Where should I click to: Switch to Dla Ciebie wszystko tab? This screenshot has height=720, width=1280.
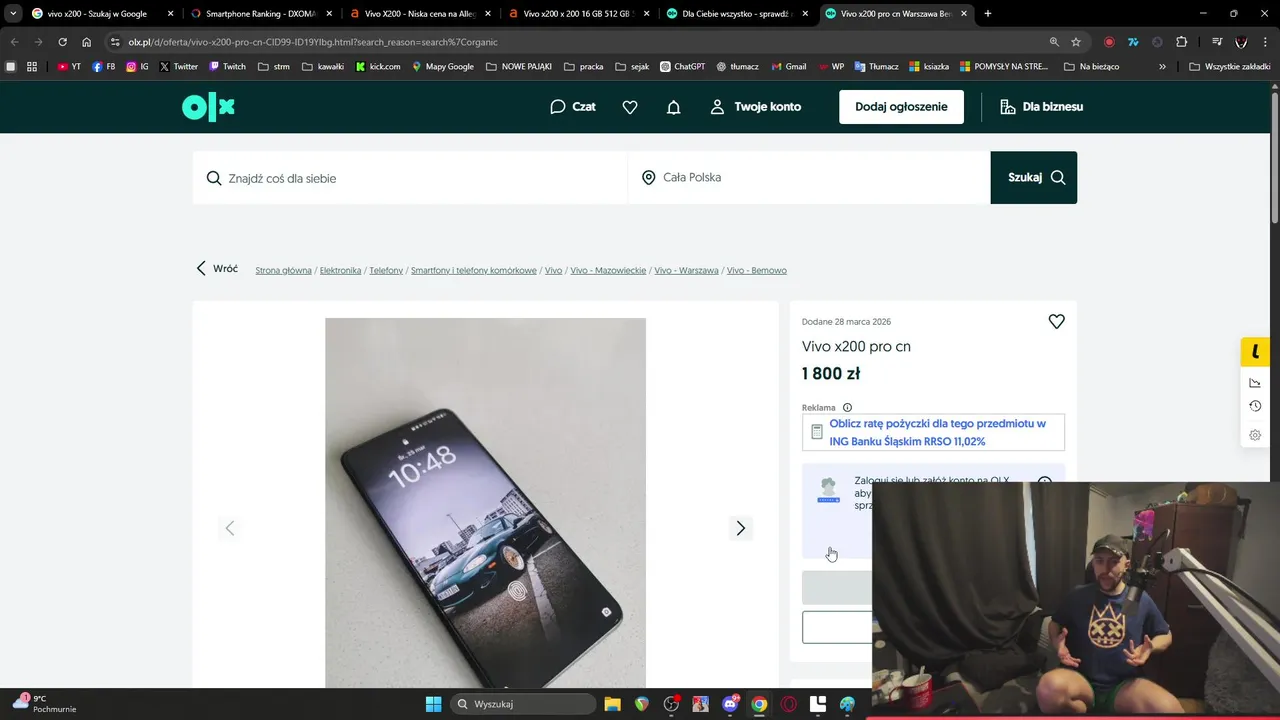click(738, 14)
